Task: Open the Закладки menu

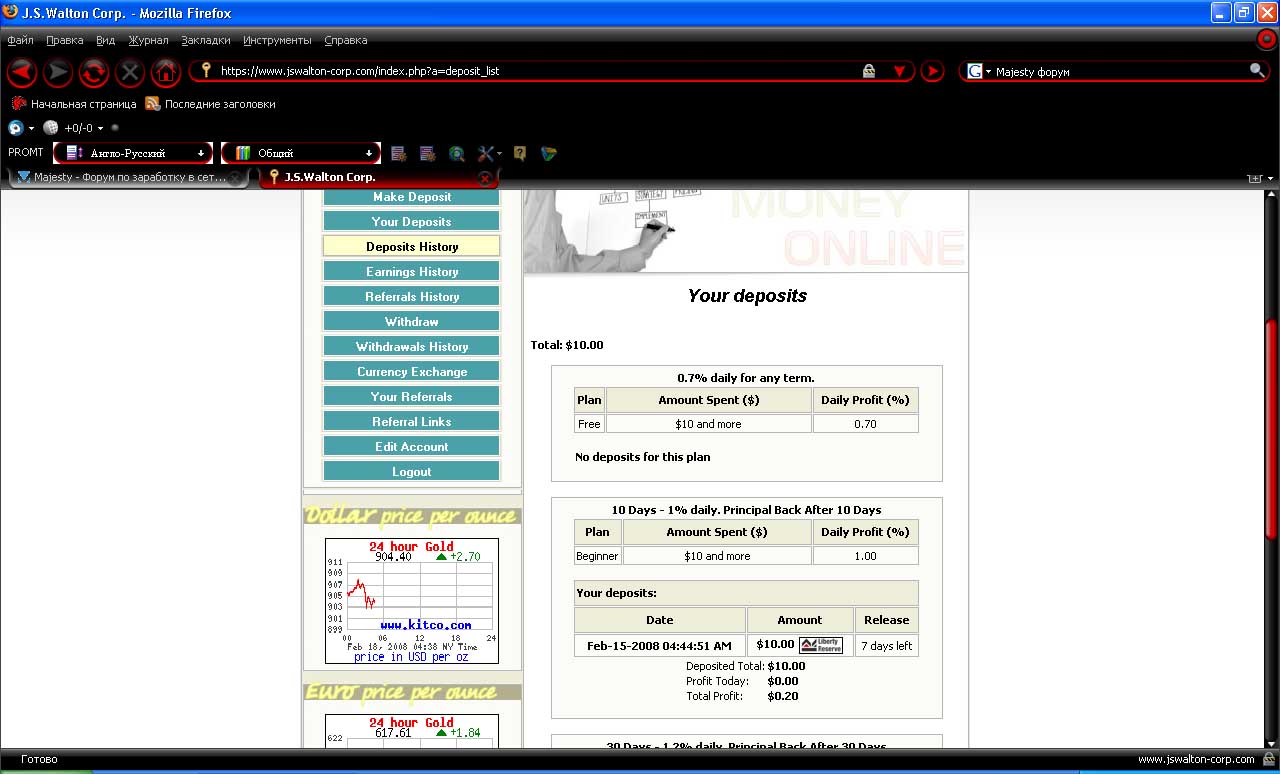Action: [206, 40]
